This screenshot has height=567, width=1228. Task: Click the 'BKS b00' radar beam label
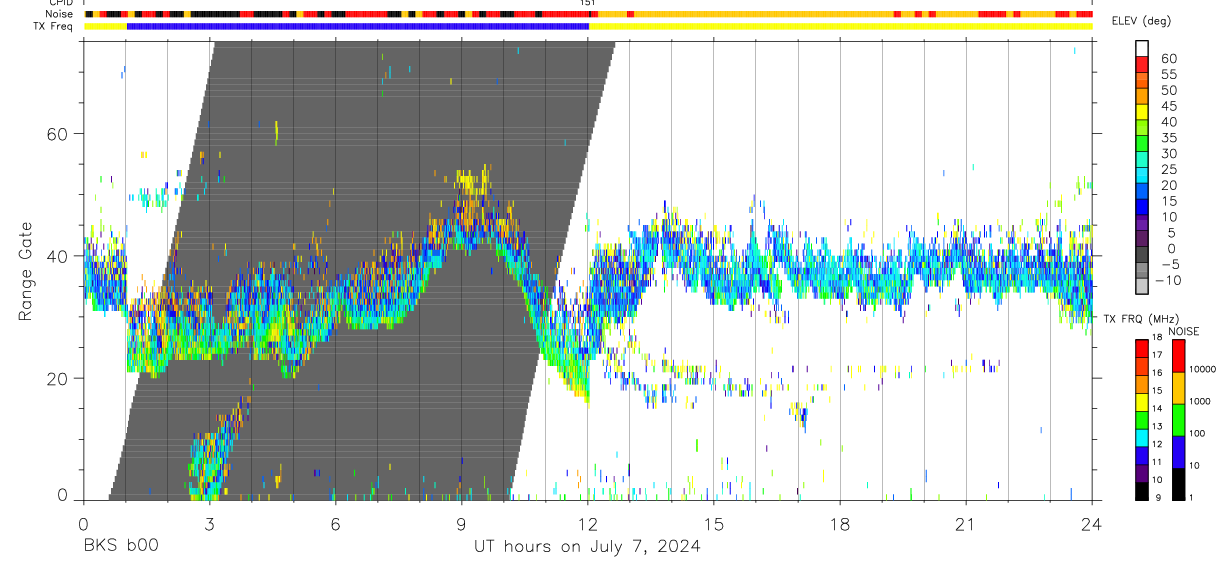[x=121, y=547]
